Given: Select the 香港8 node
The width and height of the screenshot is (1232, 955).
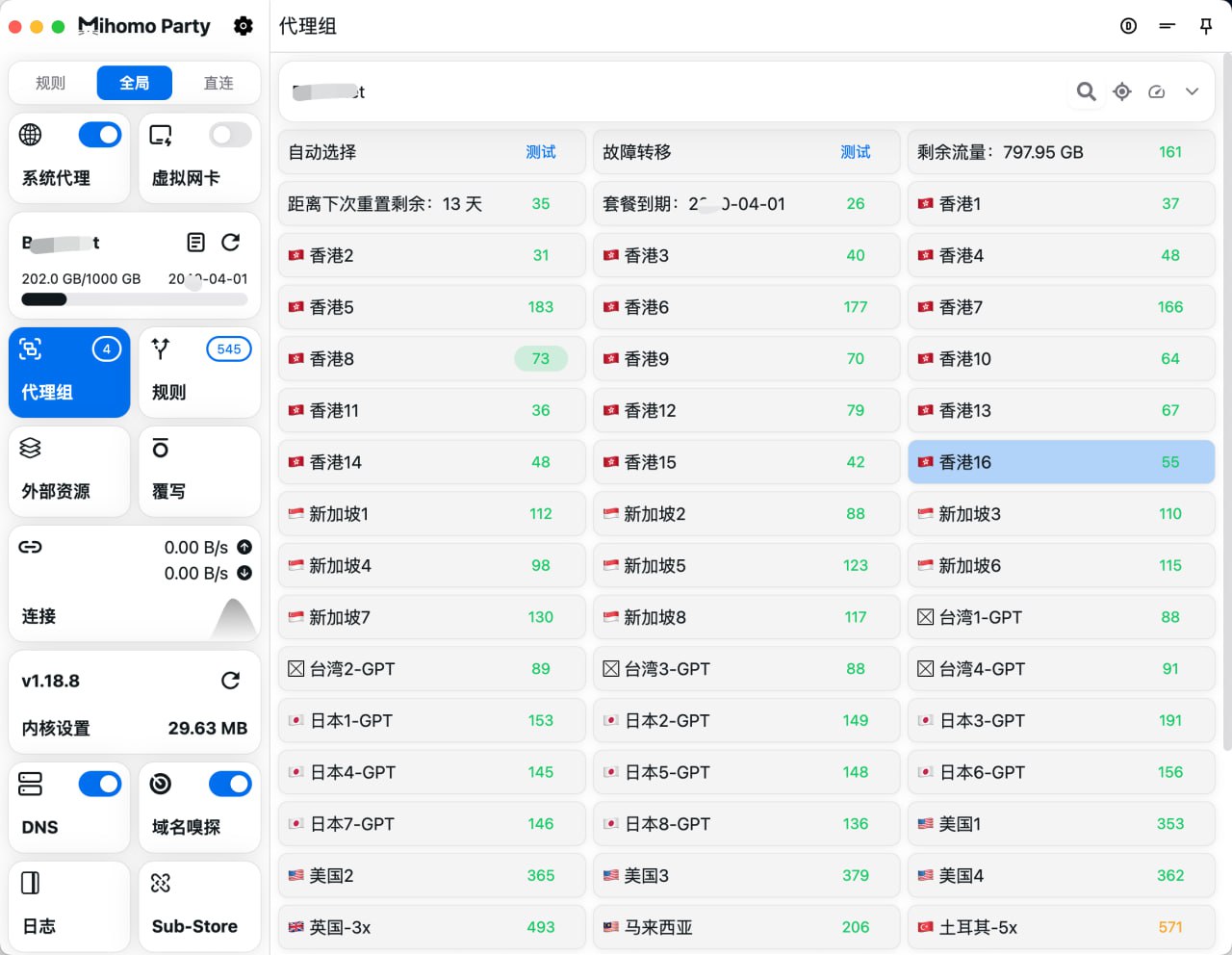Looking at the screenshot, I should coord(432,359).
